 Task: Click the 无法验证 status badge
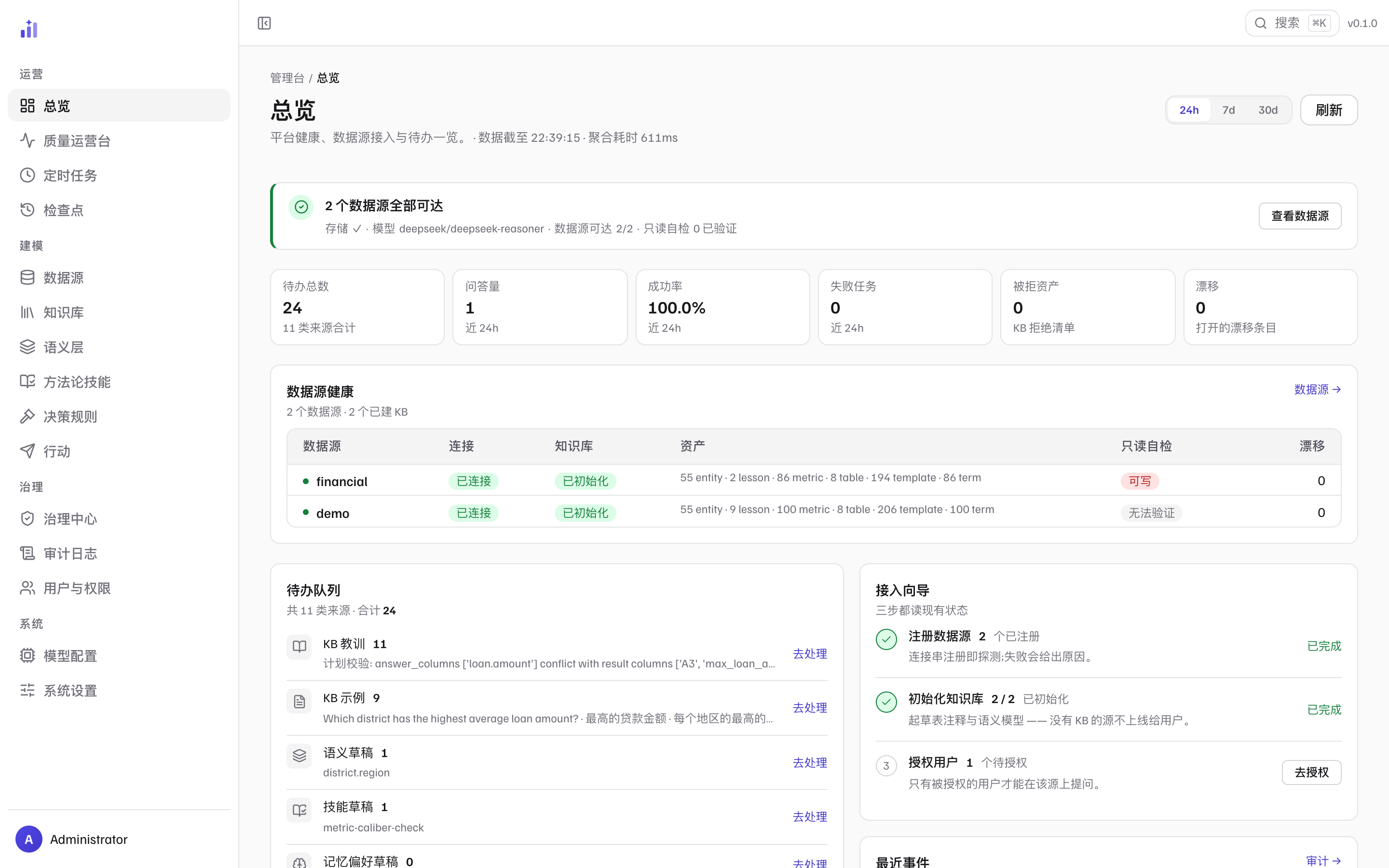click(1151, 513)
